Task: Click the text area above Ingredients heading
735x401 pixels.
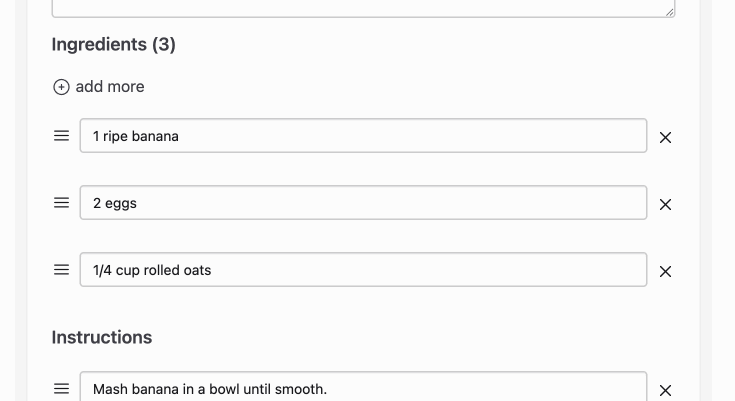Action: pyautogui.click(x=363, y=8)
